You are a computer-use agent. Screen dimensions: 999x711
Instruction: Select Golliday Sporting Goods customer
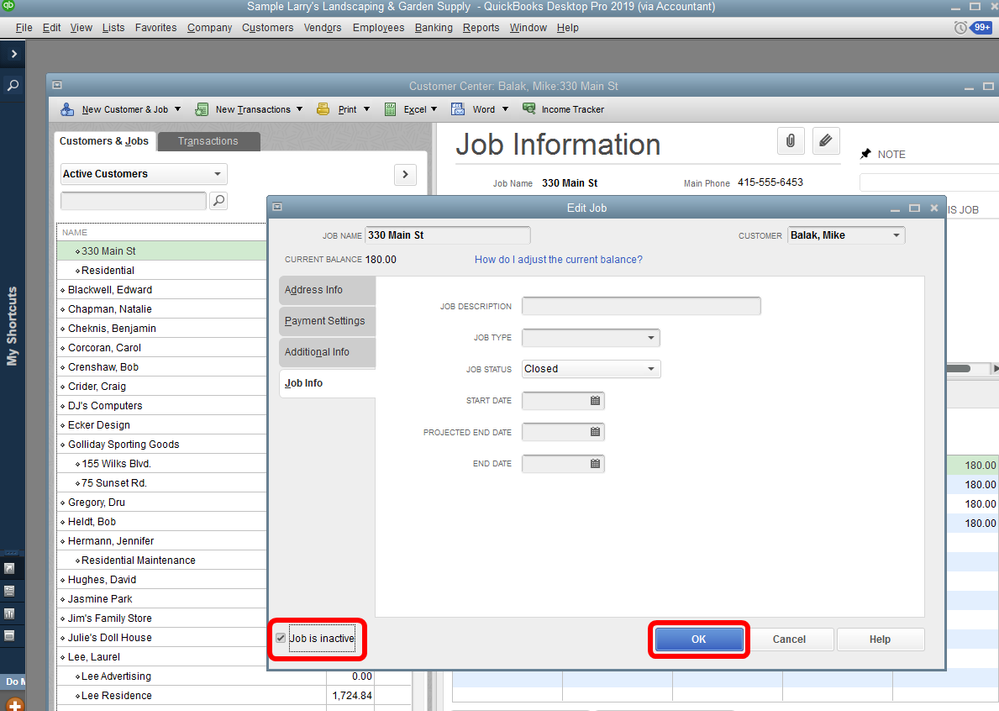click(161, 445)
